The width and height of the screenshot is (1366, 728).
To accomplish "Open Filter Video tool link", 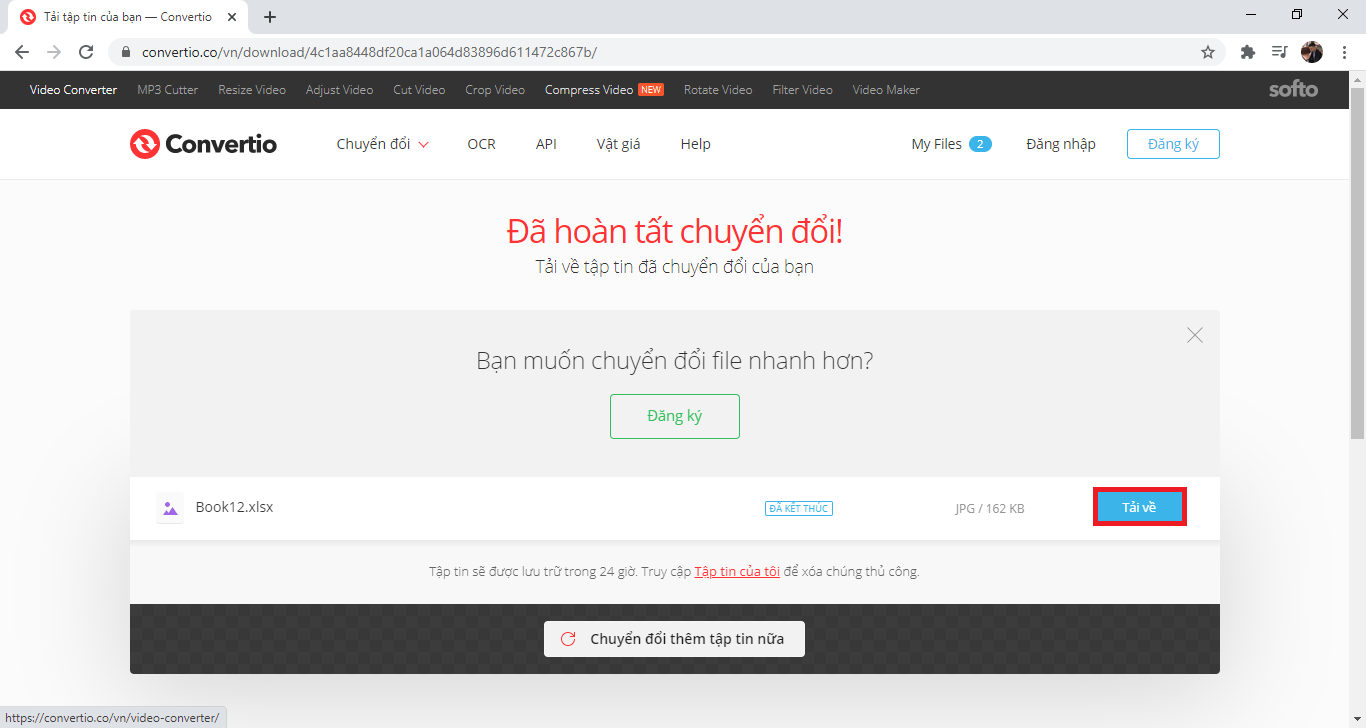I will tap(802, 90).
